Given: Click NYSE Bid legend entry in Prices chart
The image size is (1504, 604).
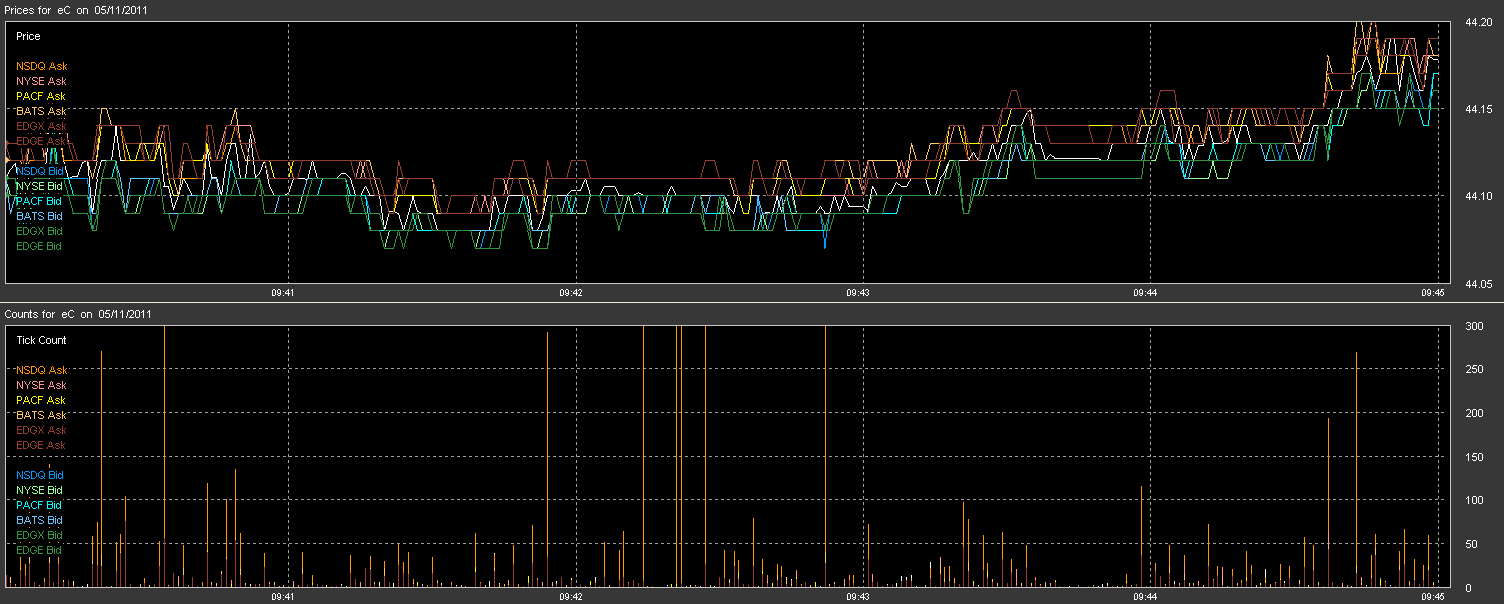Looking at the screenshot, I should (x=39, y=186).
